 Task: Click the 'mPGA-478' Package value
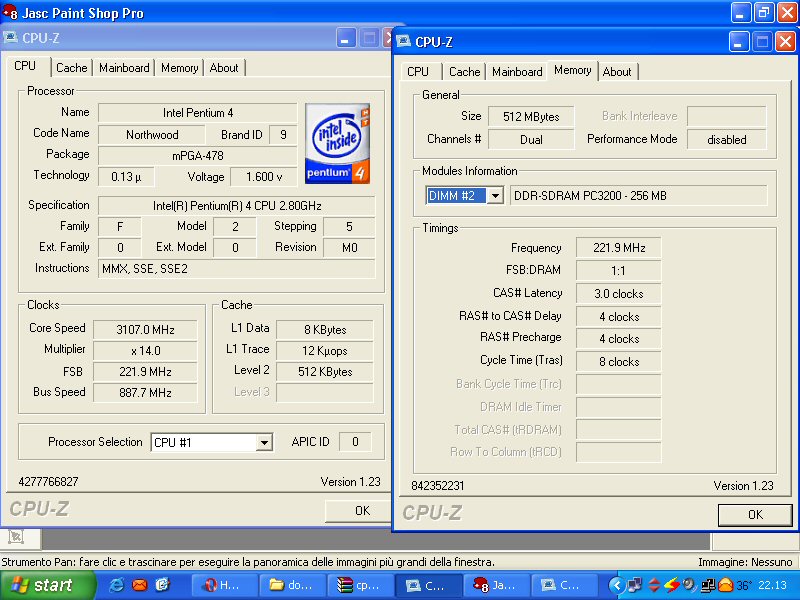pos(197,156)
